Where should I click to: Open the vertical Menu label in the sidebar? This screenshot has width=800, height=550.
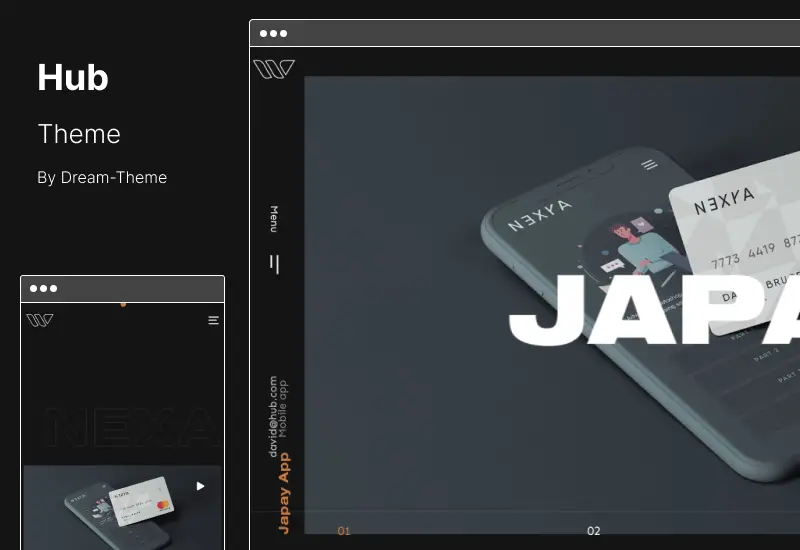[274, 219]
